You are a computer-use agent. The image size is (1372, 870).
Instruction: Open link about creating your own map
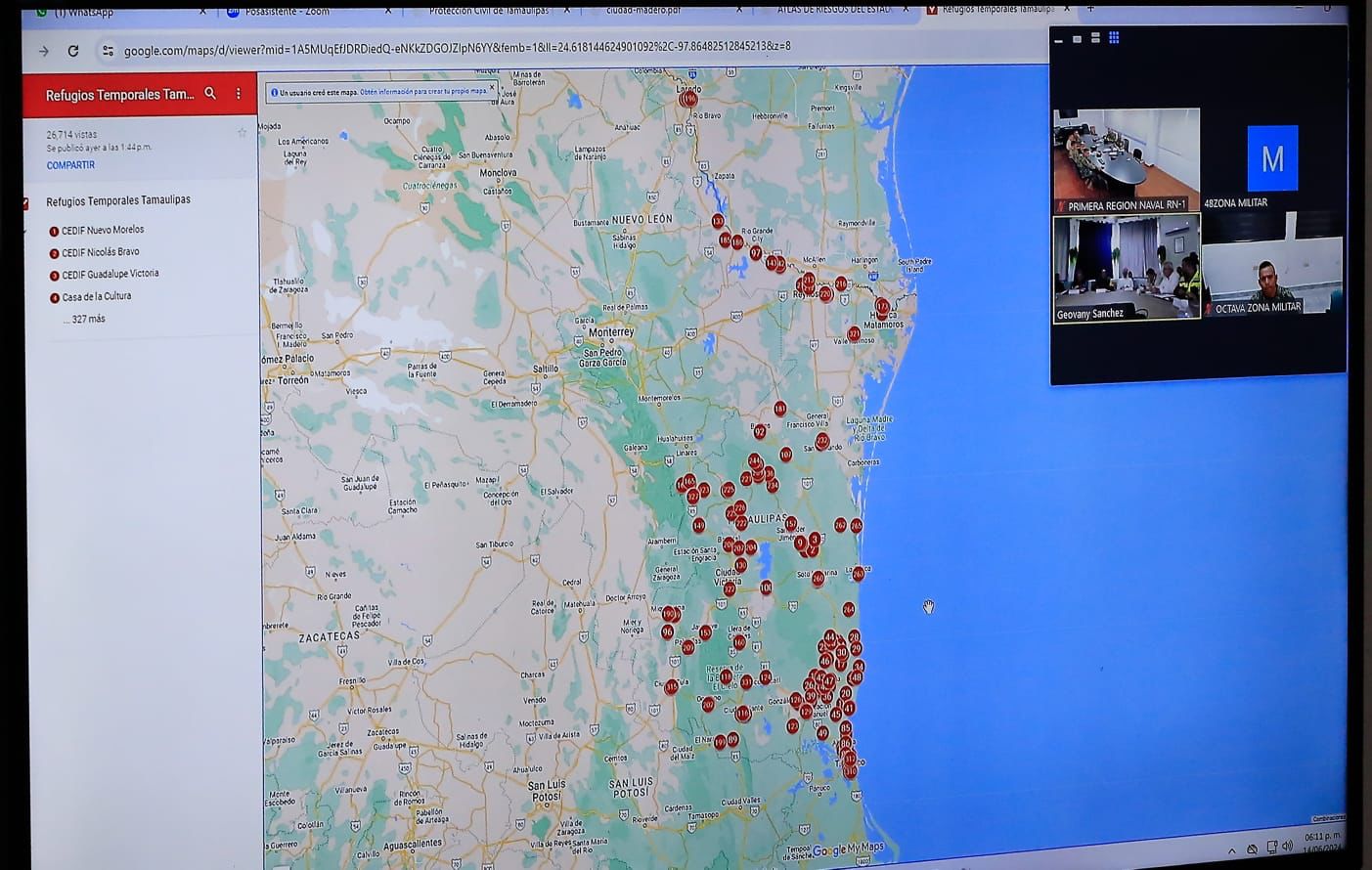pyautogui.click(x=423, y=92)
